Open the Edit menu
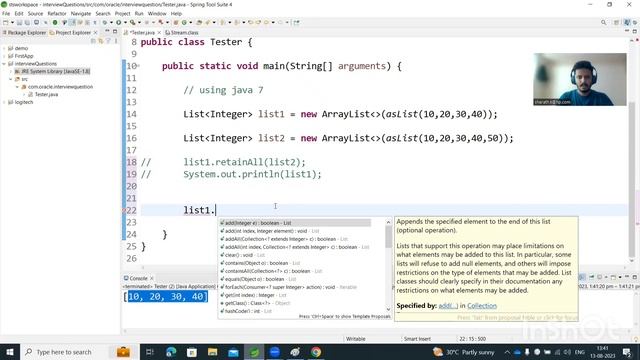This screenshot has width=640, height=360. pyautogui.click(x=19, y=13)
